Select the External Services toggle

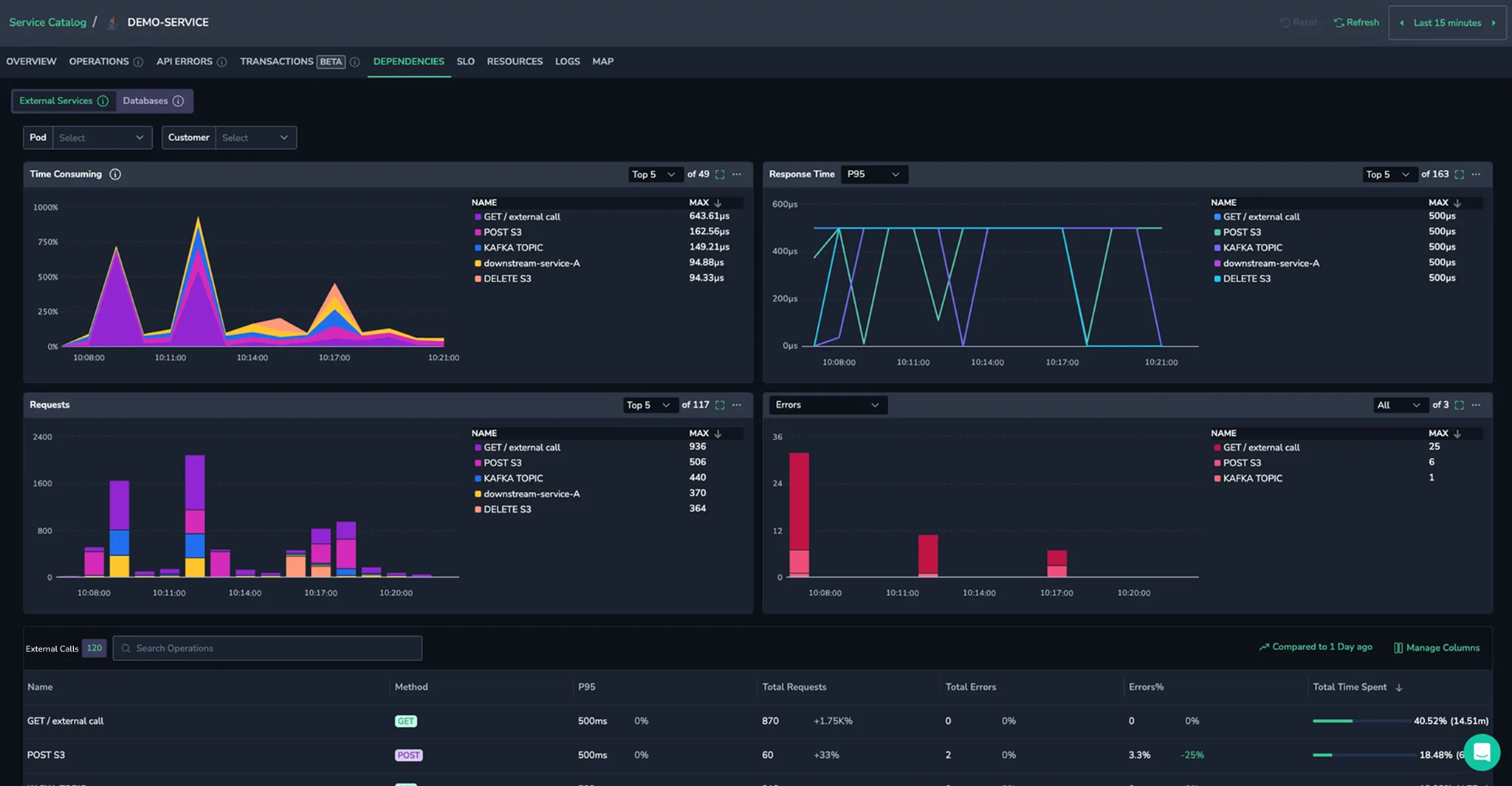[x=63, y=101]
